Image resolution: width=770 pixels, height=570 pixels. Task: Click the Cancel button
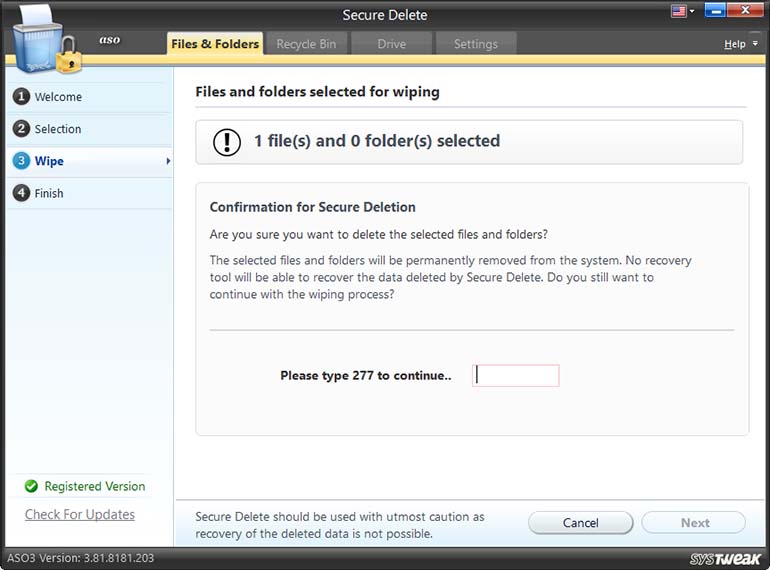pyautogui.click(x=580, y=523)
